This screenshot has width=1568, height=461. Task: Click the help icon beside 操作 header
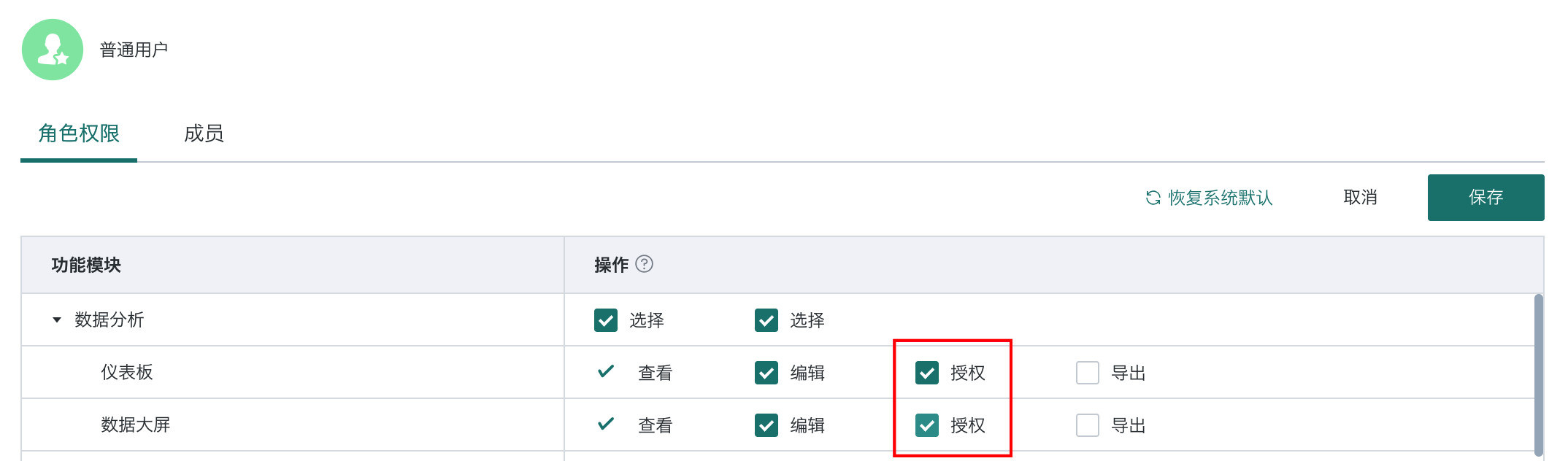click(644, 264)
